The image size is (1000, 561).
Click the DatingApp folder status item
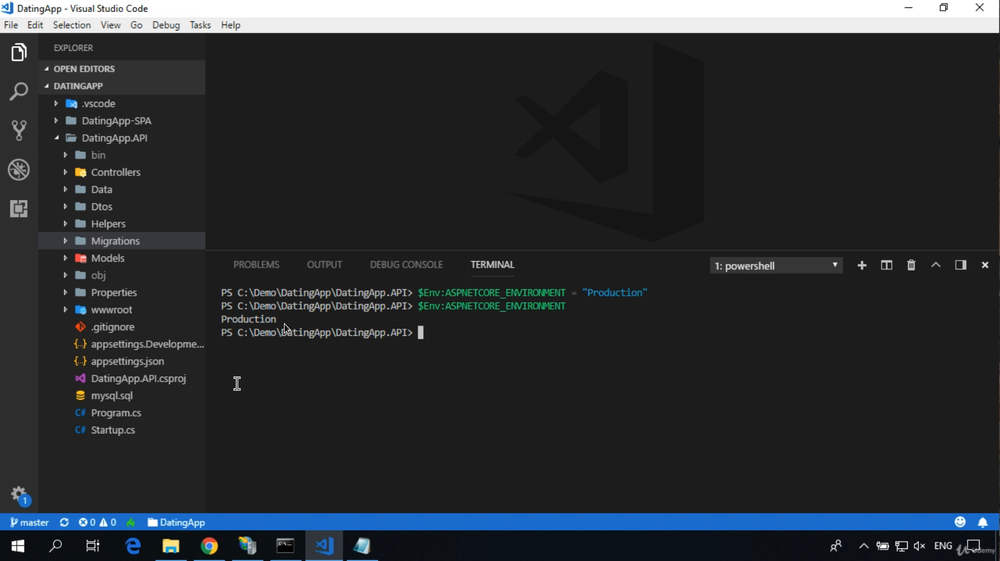point(176,522)
